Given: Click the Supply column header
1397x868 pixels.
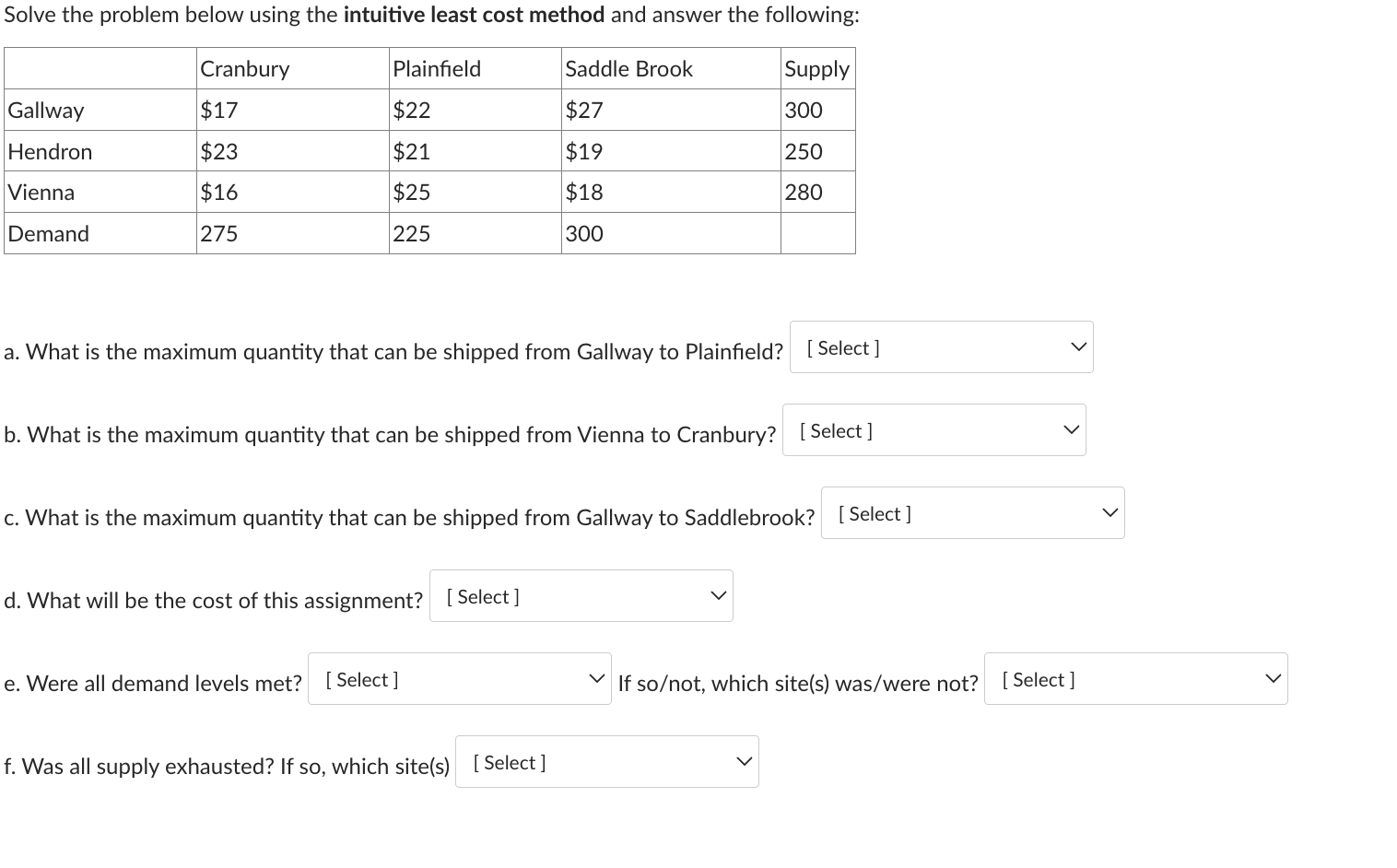Looking at the screenshot, I should click(816, 68).
